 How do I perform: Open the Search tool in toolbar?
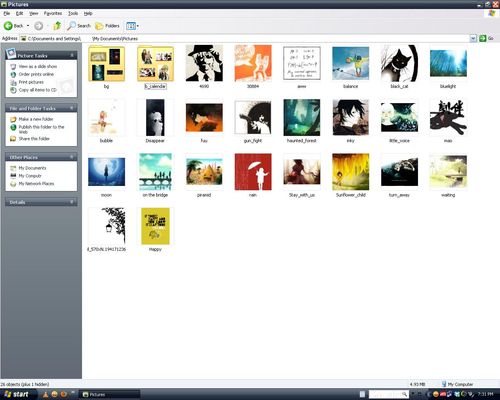click(79, 26)
